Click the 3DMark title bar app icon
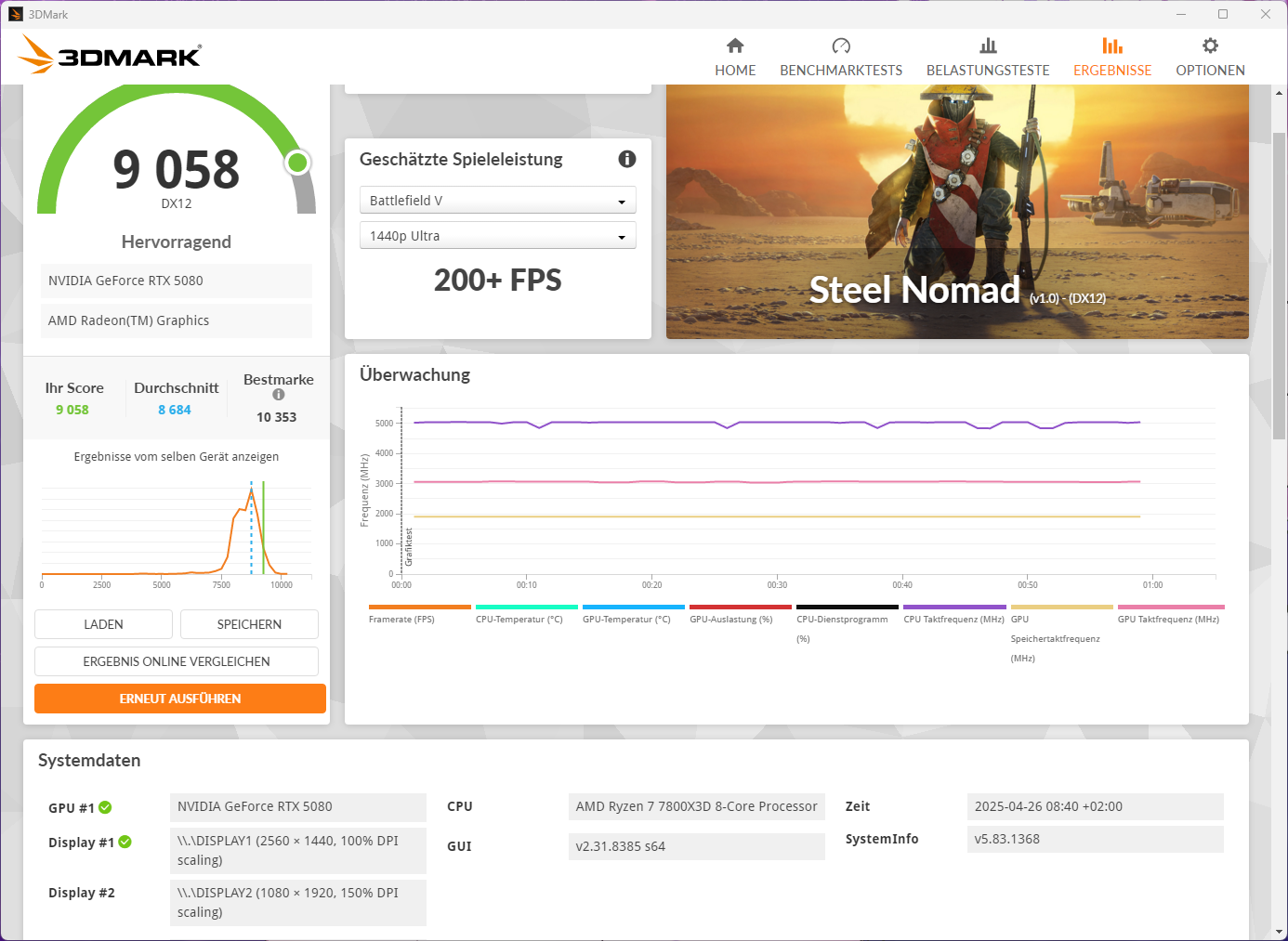 pyautogui.click(x=16, y=14)
